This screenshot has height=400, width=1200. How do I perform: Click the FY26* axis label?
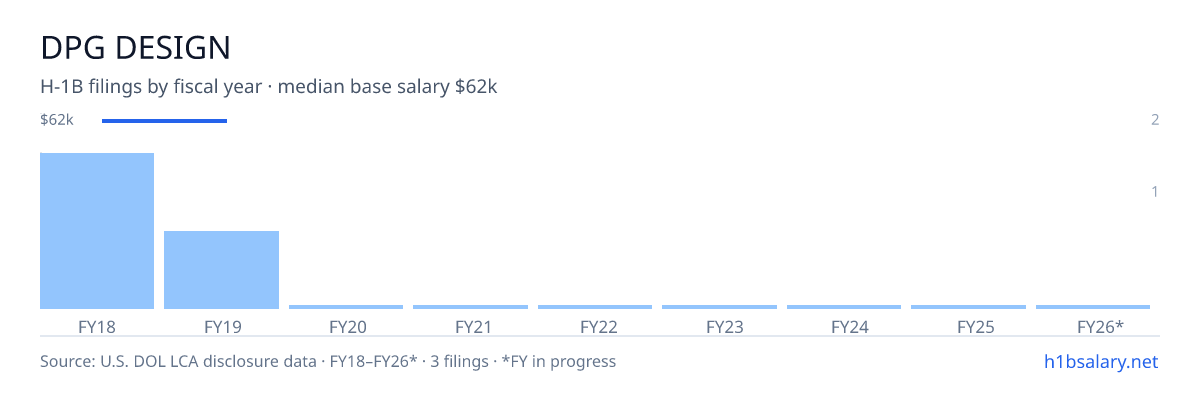(x=1100, y=326)
